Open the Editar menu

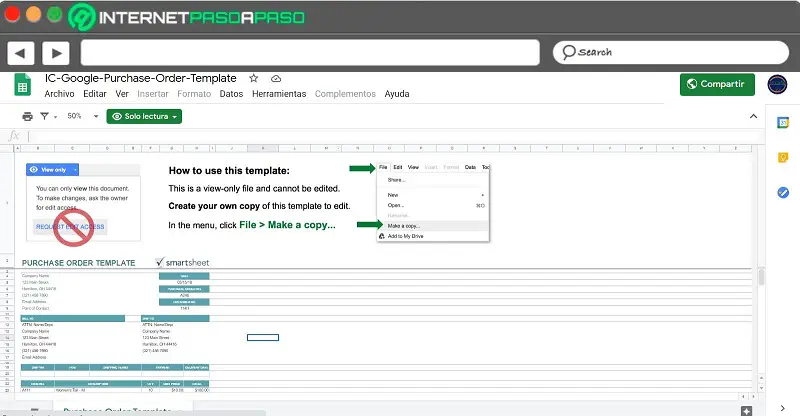coord(95,94)
